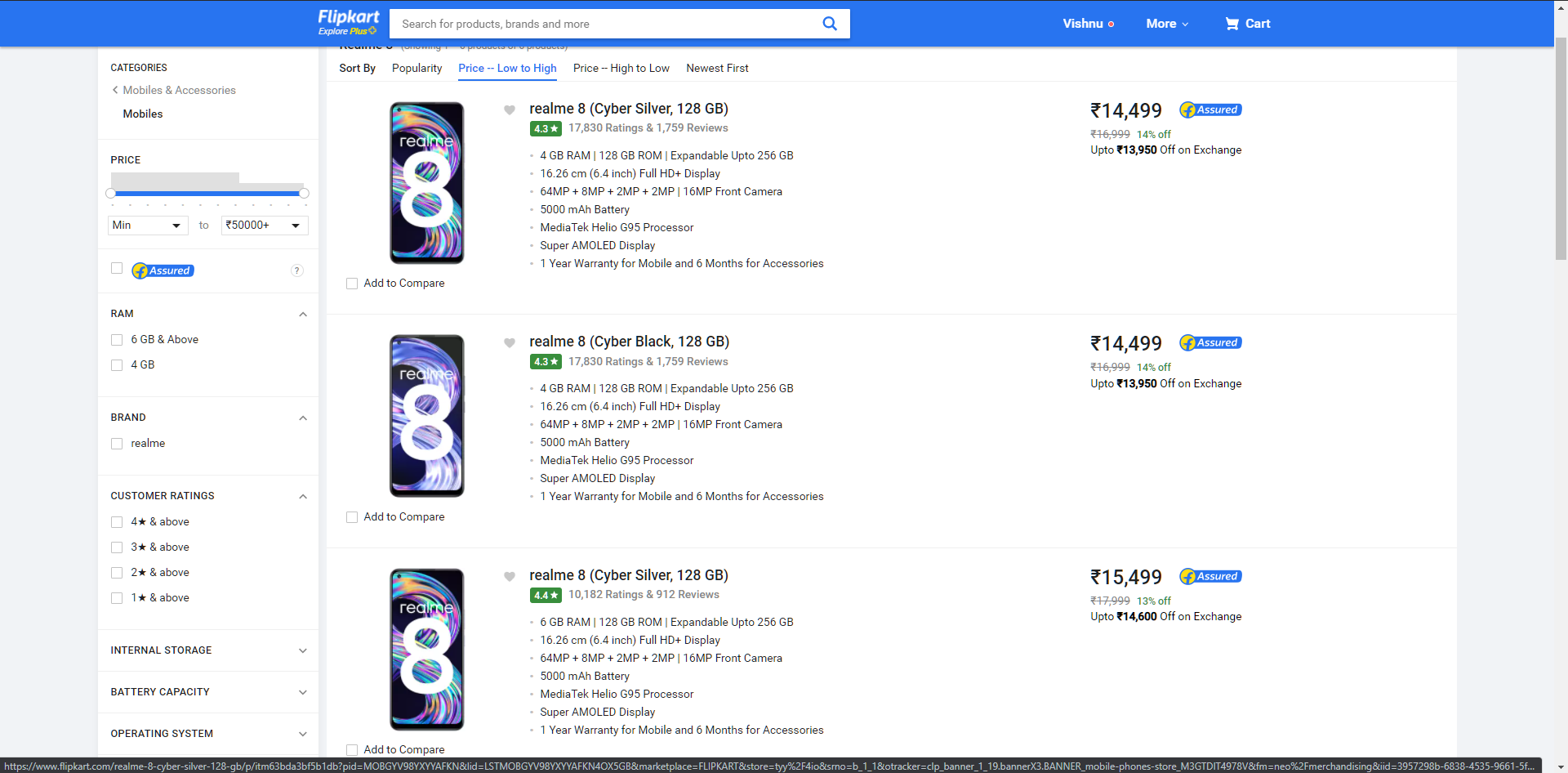Open first realme 8 (Cyber Silver, 128 GB) title
This screenshot has height=773, width=1568.
click(x=629, y=109)
